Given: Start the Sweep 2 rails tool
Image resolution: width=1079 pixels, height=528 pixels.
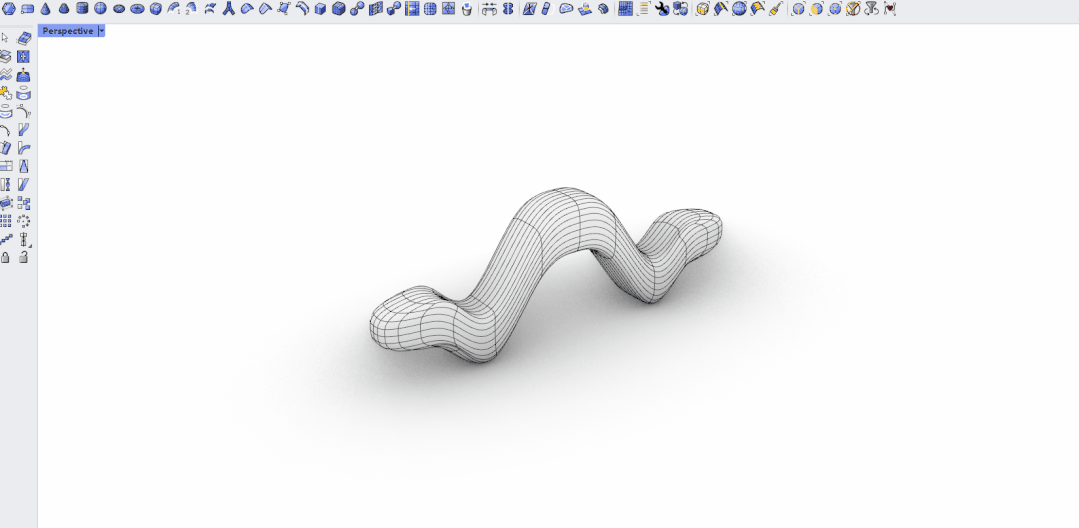Looking at the screenshot, I should pyautogui.click(x=191, y=9).
